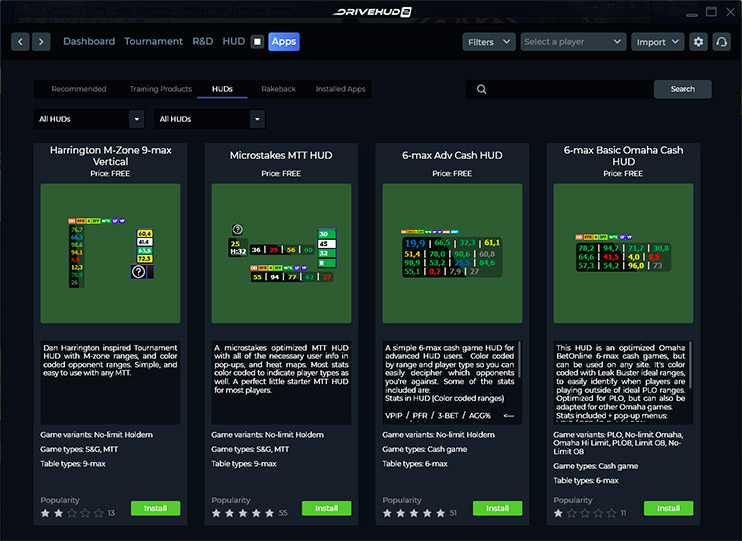Click the search magnifier icon
742x541 pixels.
coord(481,89)
